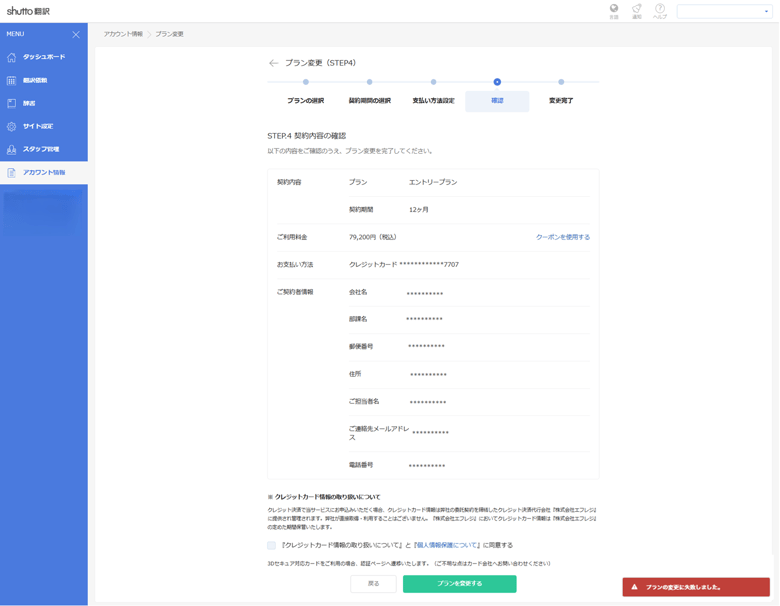Click the 郵便番号 field label
The width and height of the screenshot is (780, 606).
[x=361, y=346]
